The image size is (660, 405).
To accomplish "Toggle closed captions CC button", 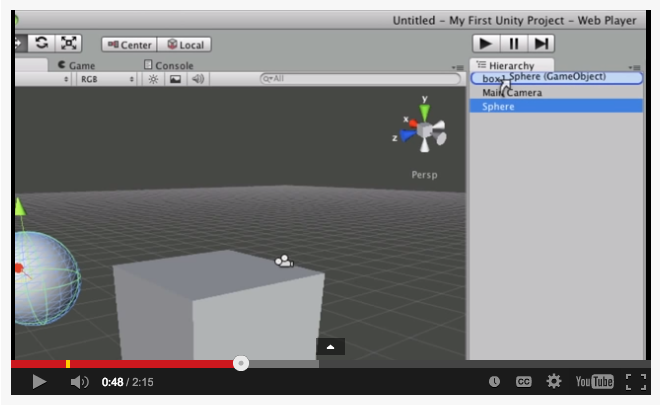I will (524, 381).
